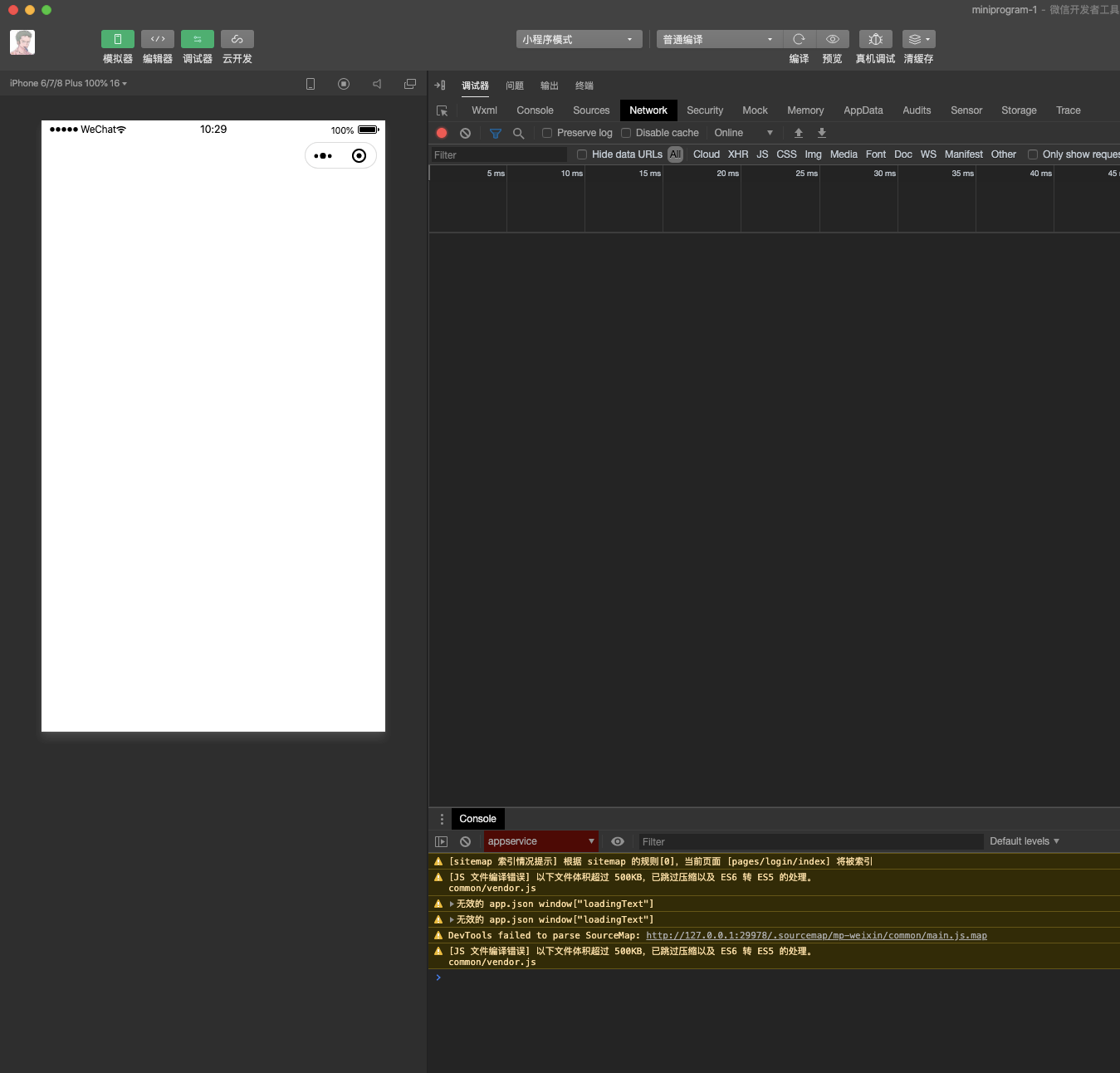Click mini program capsule close circle button

click(x=359, y=155)
